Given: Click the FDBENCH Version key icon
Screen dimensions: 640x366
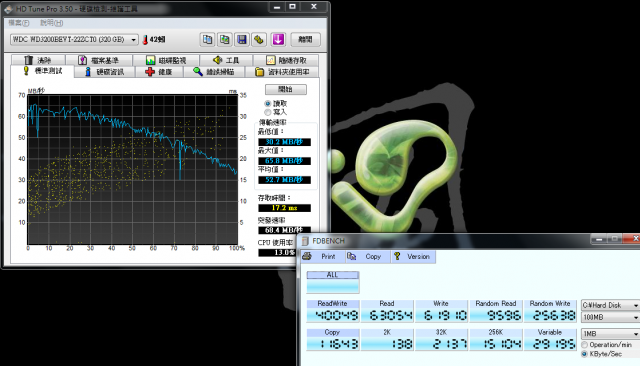Looking at the screenshot, I should (397, 256).
